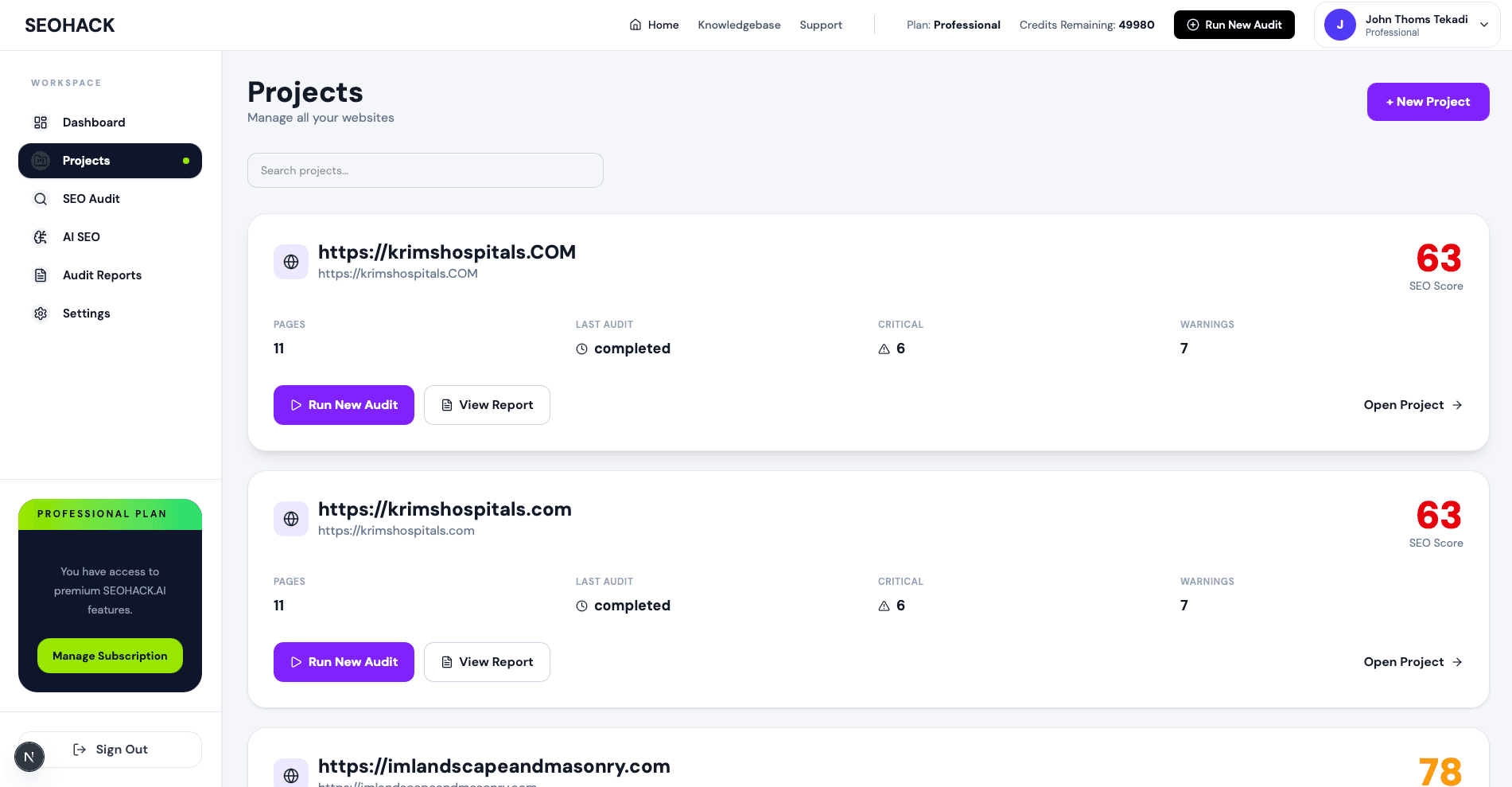Click the Plan: Professional label in the header

[954, 25]
